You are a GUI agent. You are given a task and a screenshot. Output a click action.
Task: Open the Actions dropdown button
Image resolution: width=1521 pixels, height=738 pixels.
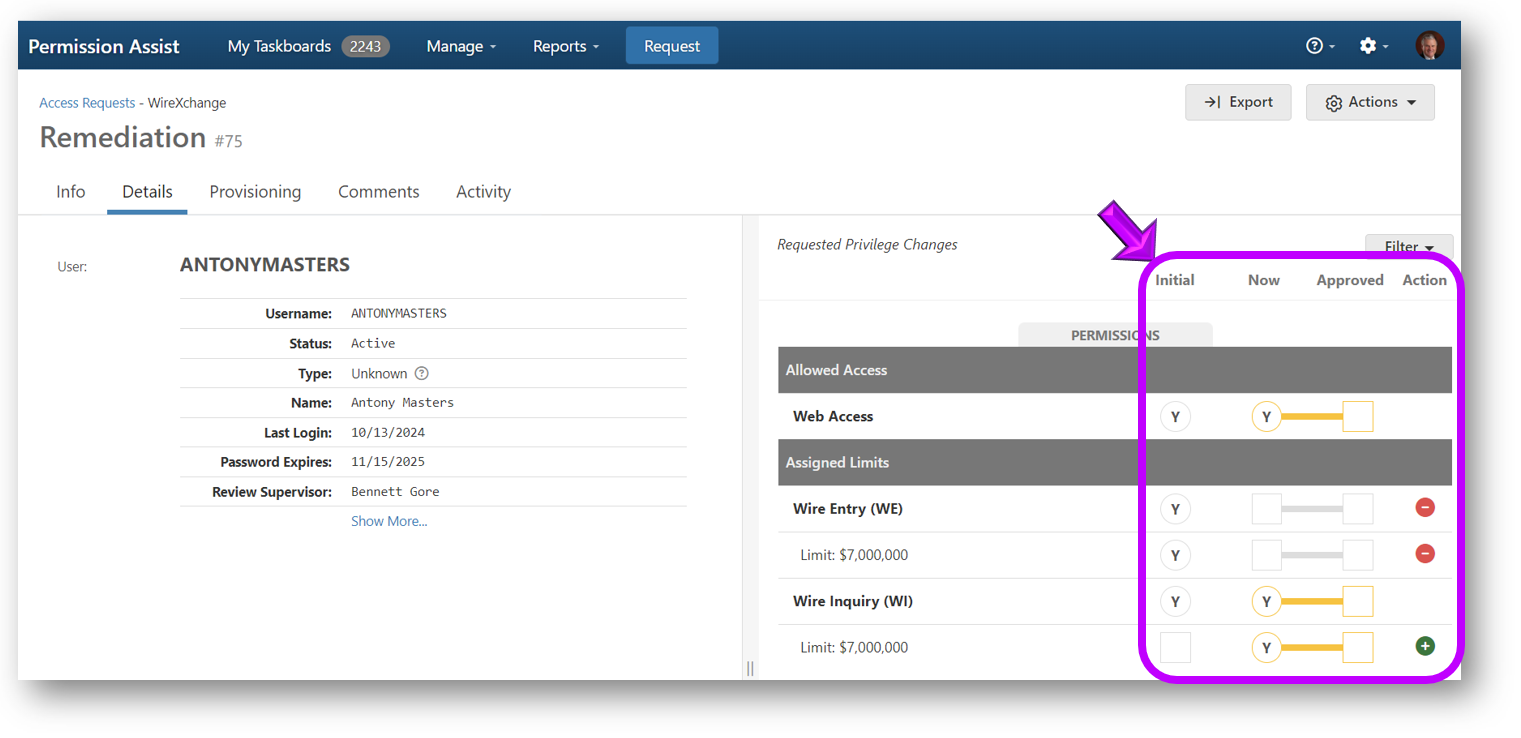(1370, 102)
